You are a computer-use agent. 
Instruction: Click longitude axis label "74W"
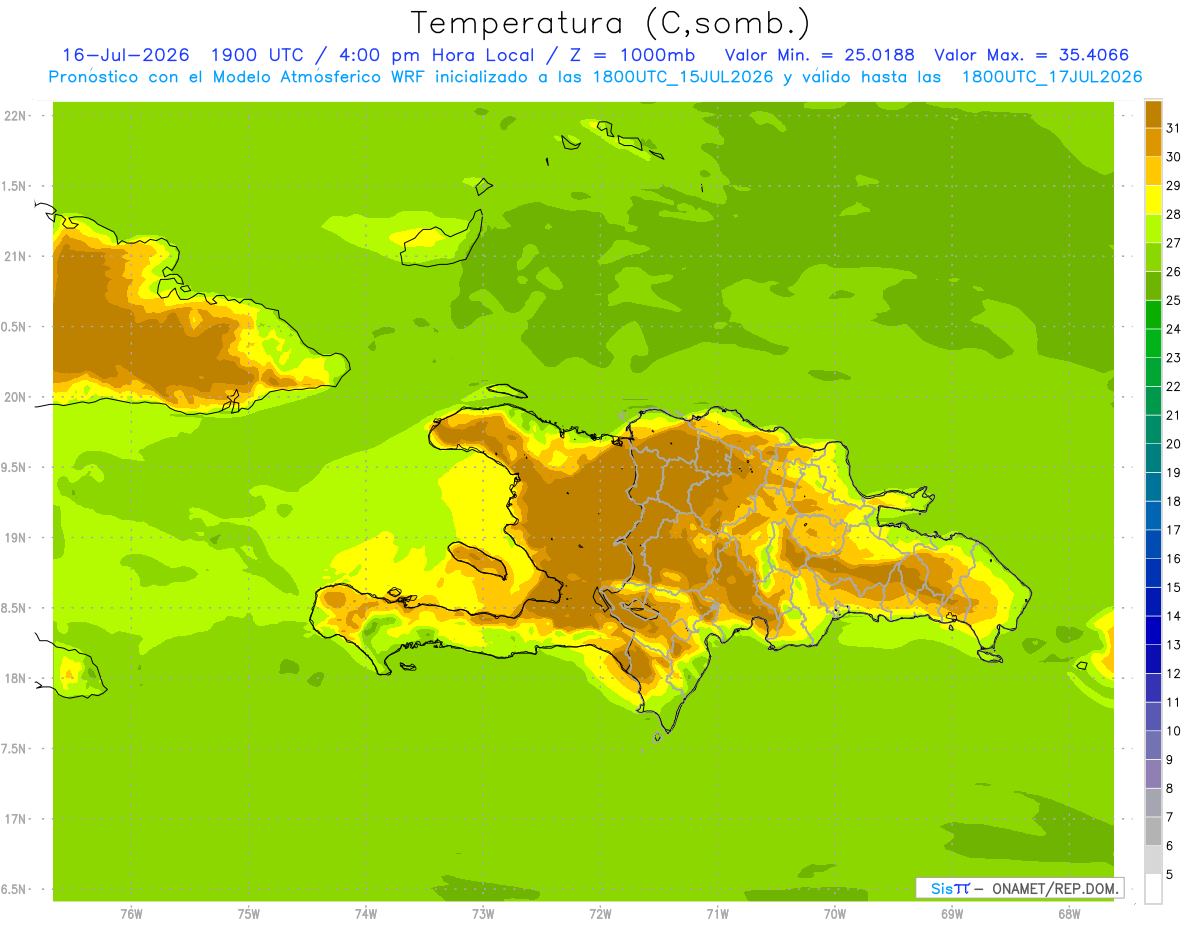[365, 915]
